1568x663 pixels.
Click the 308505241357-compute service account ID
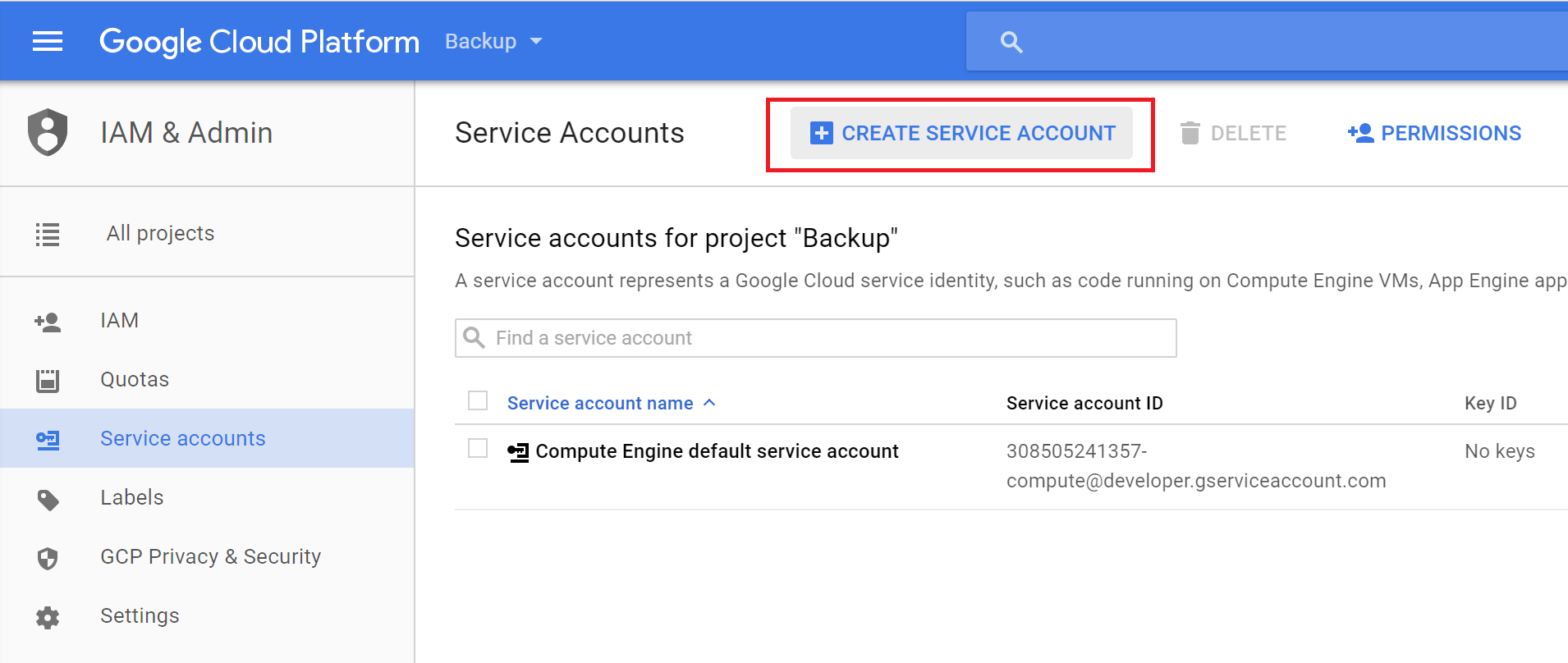1196,466
